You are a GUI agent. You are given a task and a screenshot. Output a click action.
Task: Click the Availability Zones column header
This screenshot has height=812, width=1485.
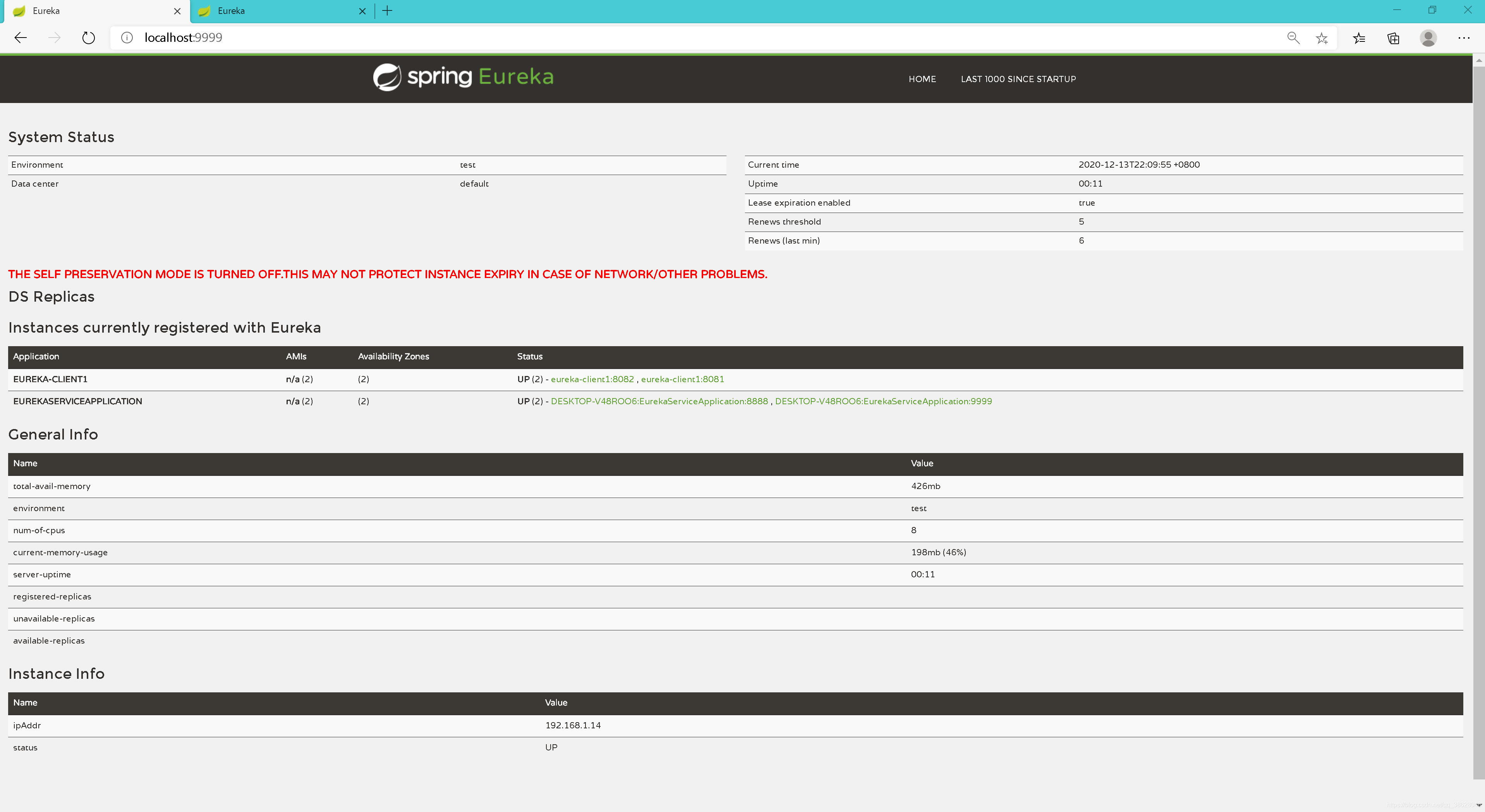tap(393, 357)
